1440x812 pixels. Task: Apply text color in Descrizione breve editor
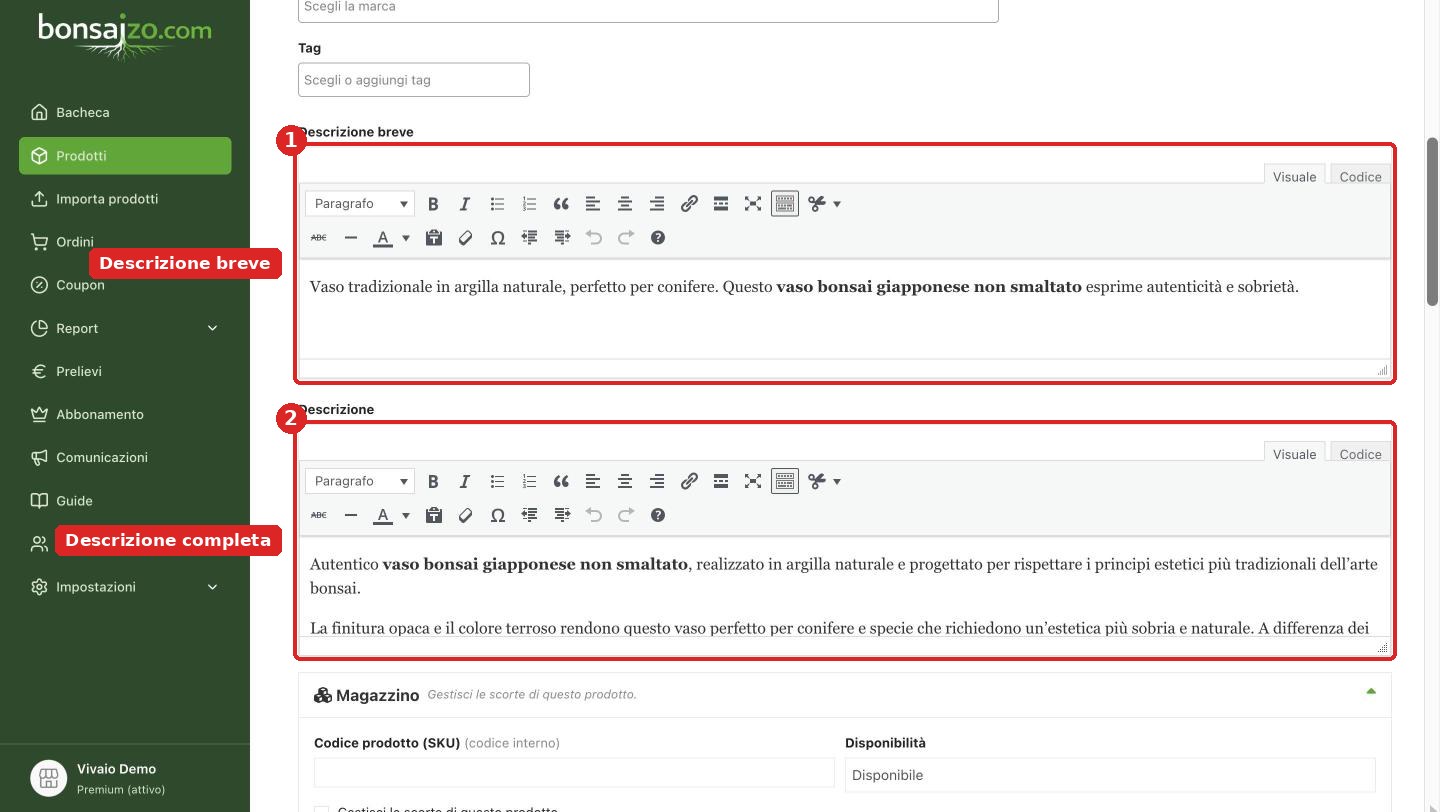click(x=383, y=238)
